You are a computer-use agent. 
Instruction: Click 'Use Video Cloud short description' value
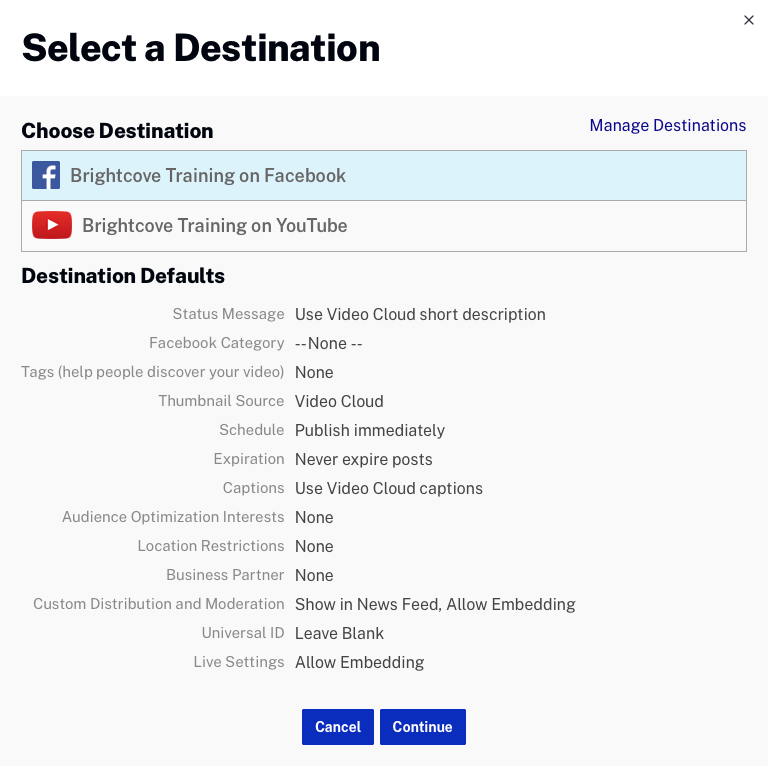[420, 314]
